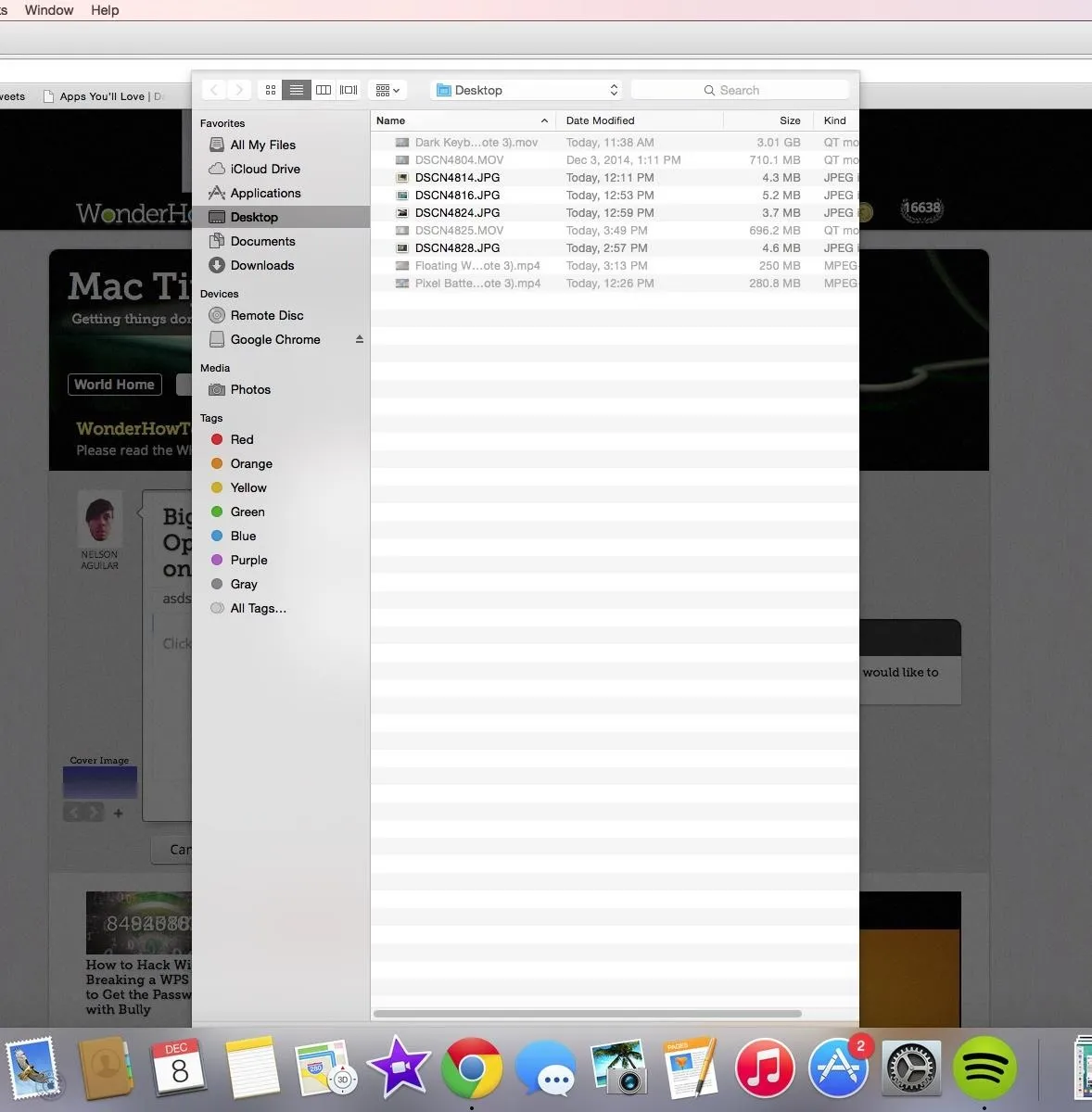Open Apps You'll Love bookmark in browser

102,96
